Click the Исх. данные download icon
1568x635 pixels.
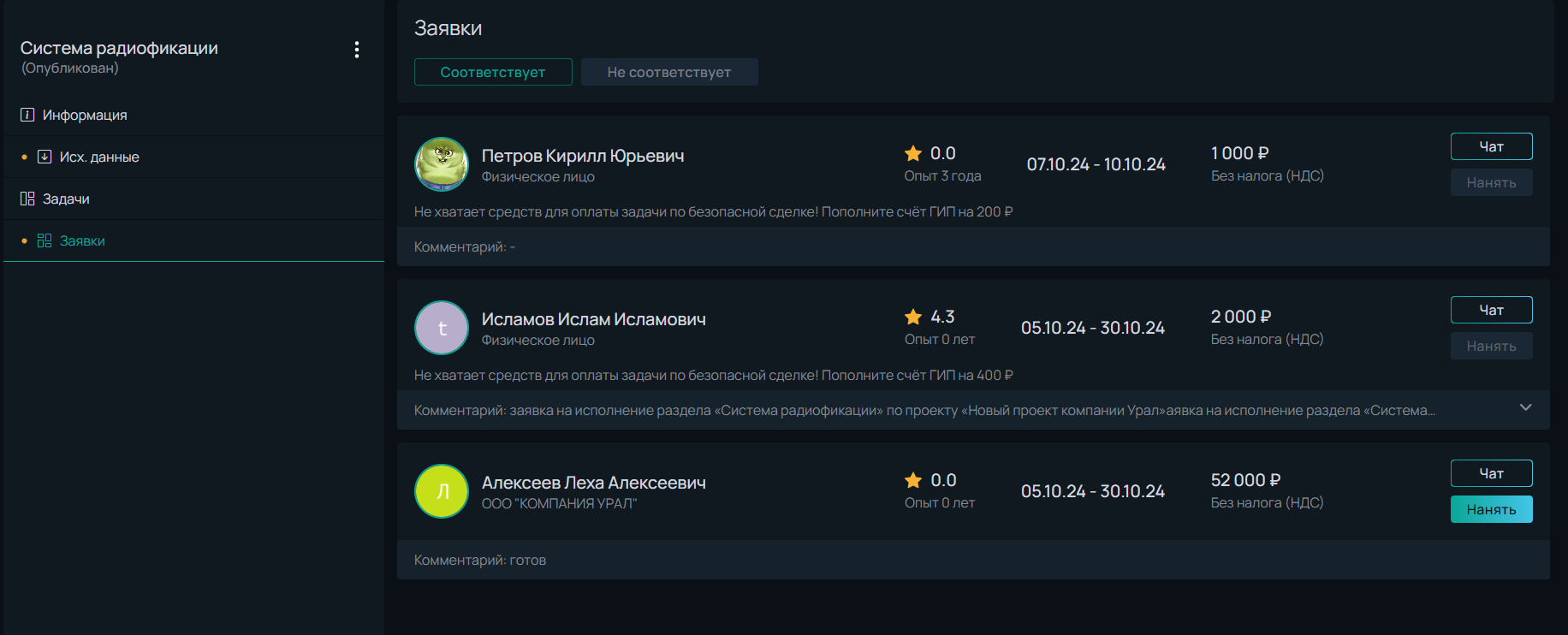[45, 157]
